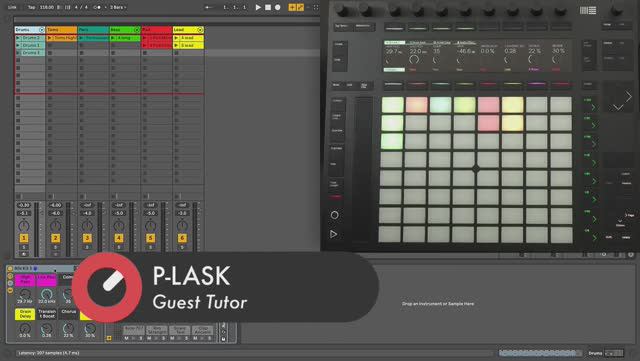Click the Link button in the transport bar
This screenshot has width=640, height=361.
[x=12, y=7]
